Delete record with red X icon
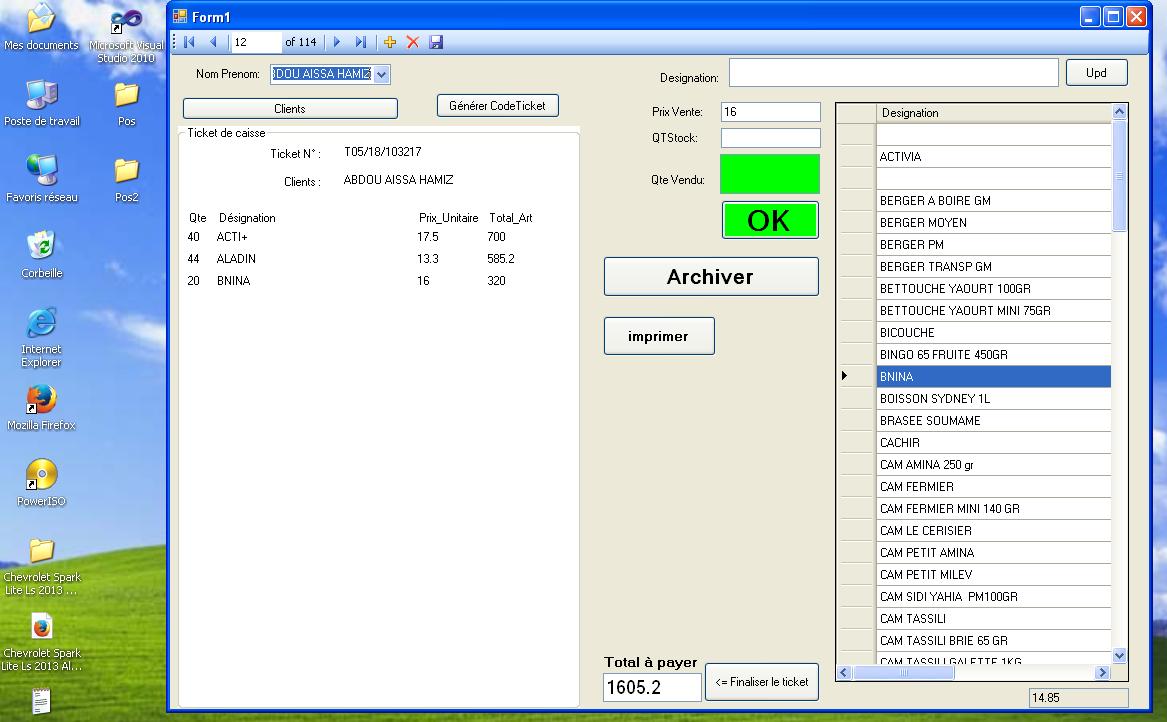Viewport: 1167px width, 722px height. [412, 42]
